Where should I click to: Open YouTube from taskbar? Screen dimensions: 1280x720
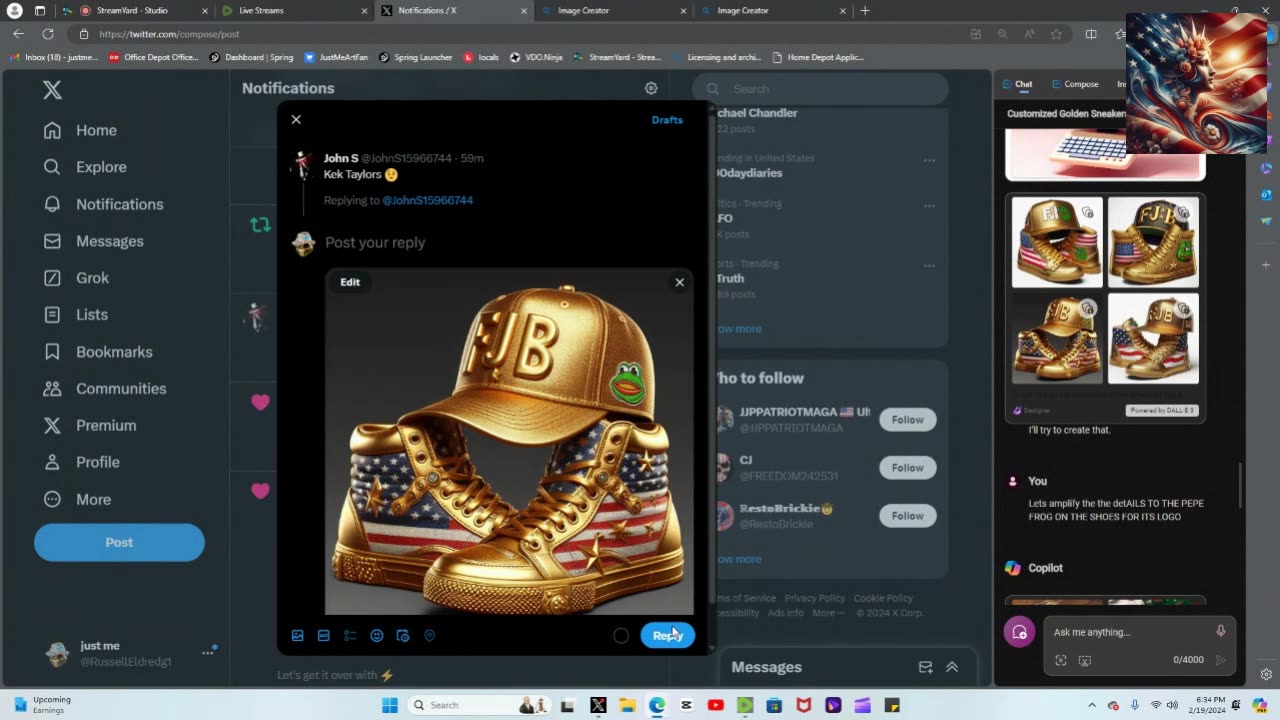(x=715, y=705)
